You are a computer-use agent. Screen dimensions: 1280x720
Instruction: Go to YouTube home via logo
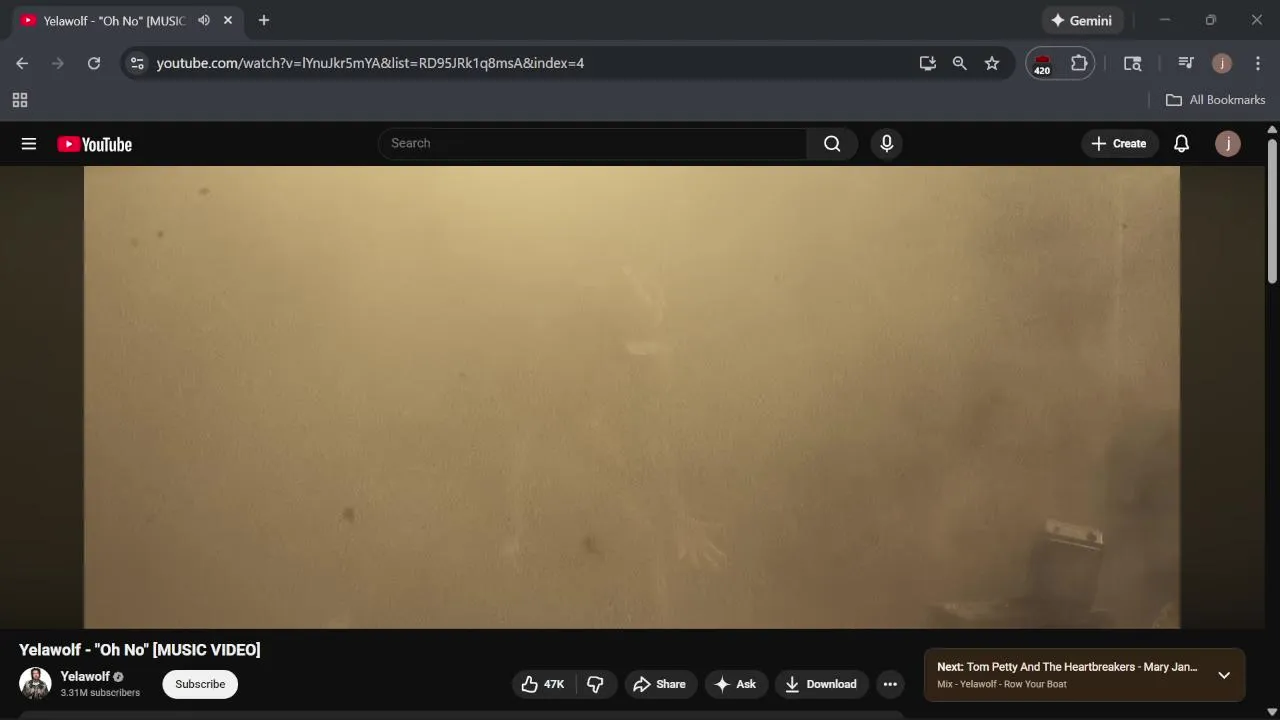pyautogui.click(x=94, y=144)
